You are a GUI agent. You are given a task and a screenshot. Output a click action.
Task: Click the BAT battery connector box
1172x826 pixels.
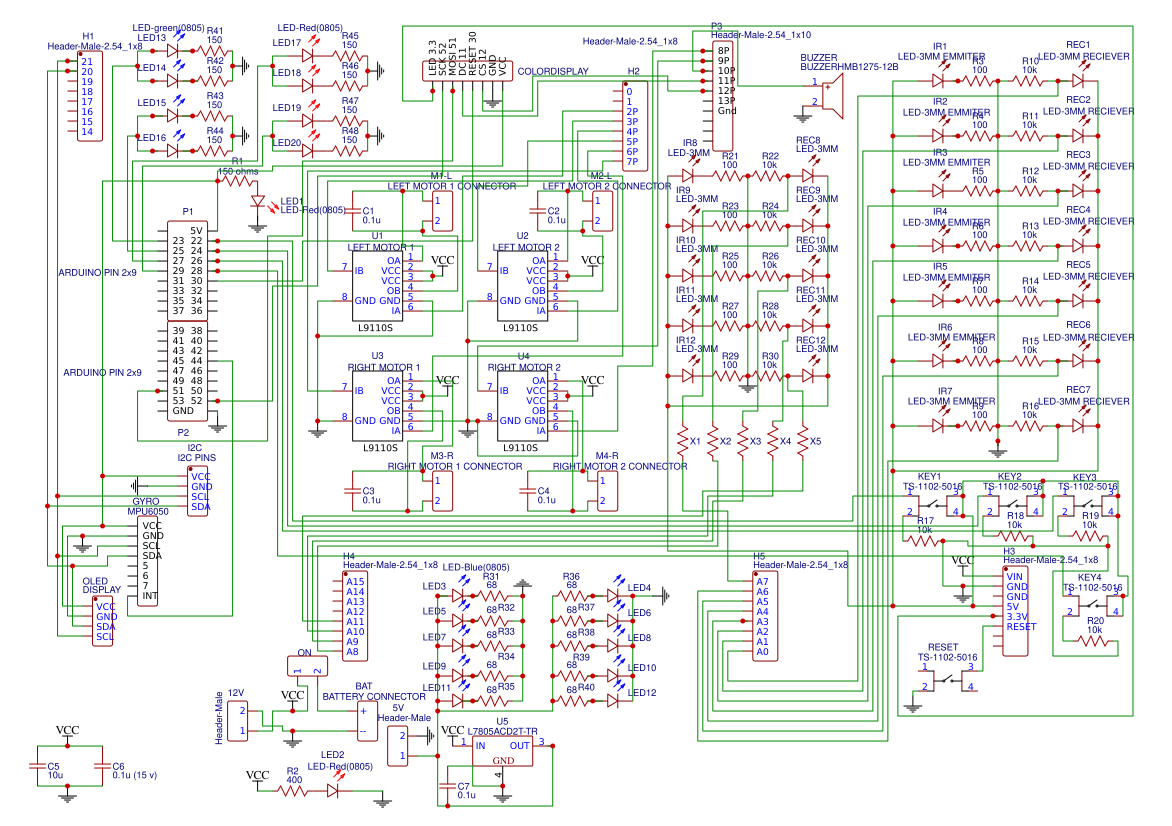tap(367, 721)
